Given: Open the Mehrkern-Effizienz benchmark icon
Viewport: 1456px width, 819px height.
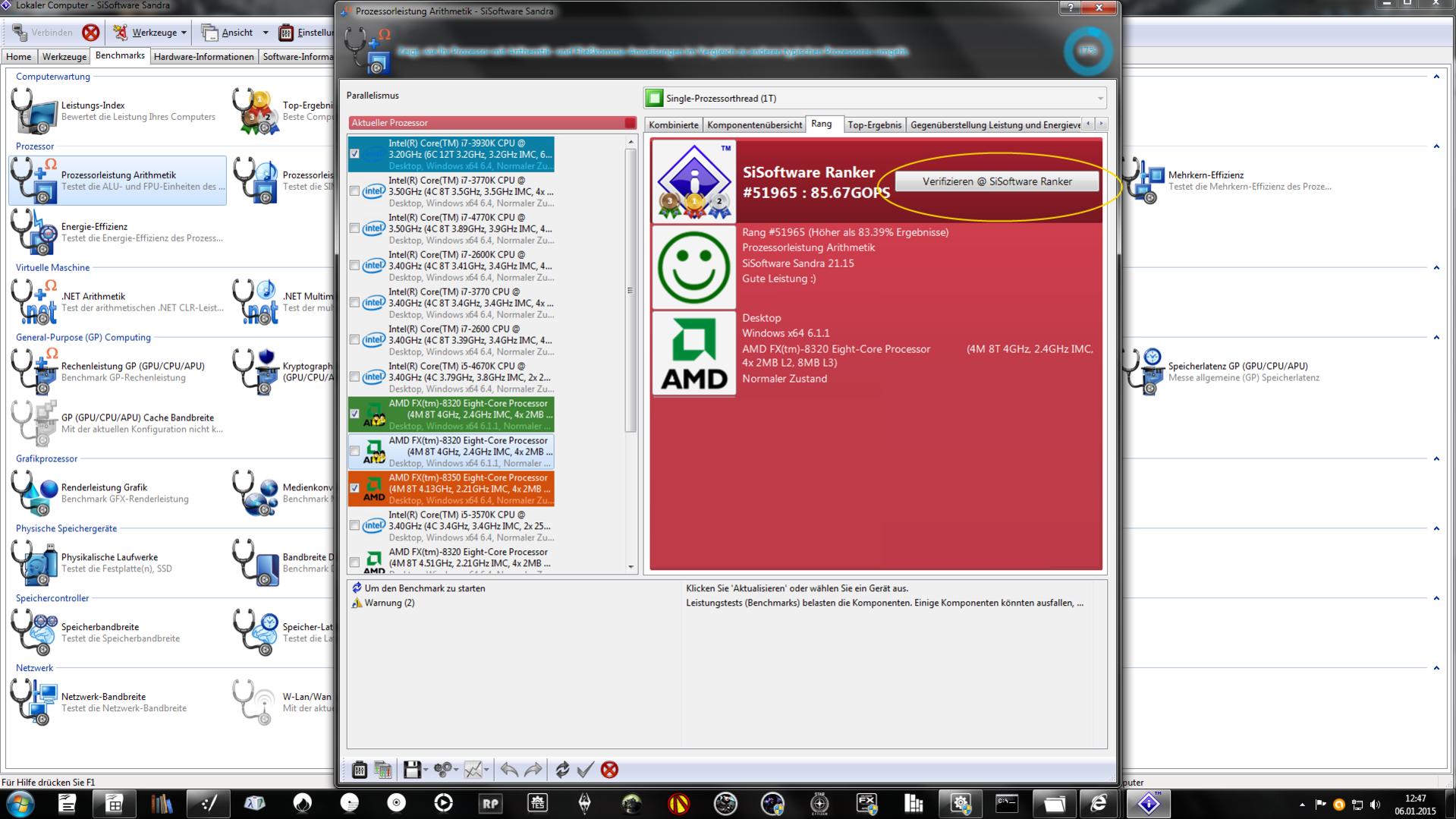Looking at the screenshot, I should coord(1143,181).
